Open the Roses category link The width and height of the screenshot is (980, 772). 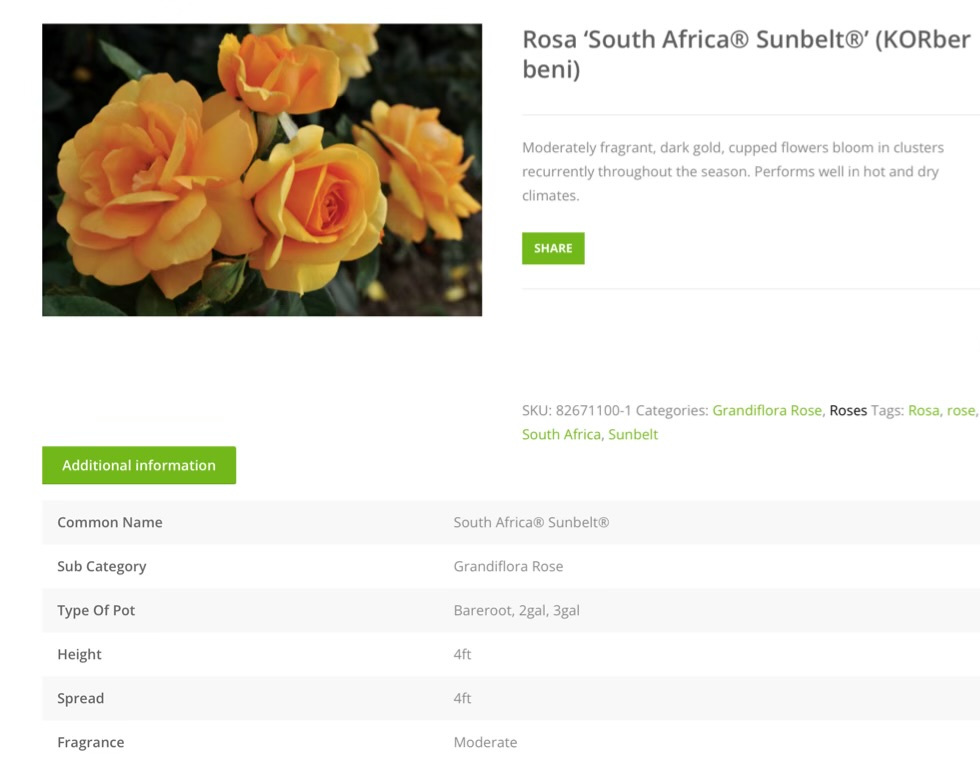[x=848, y=411]
